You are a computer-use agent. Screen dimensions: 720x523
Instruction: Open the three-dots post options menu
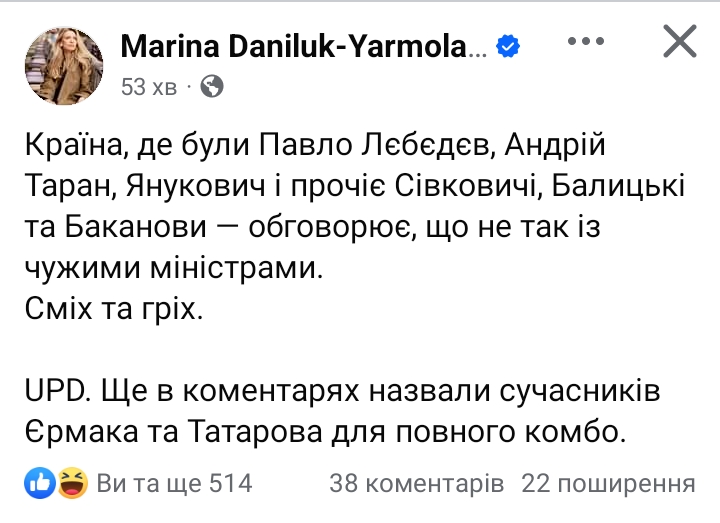[x=586, y=43]
